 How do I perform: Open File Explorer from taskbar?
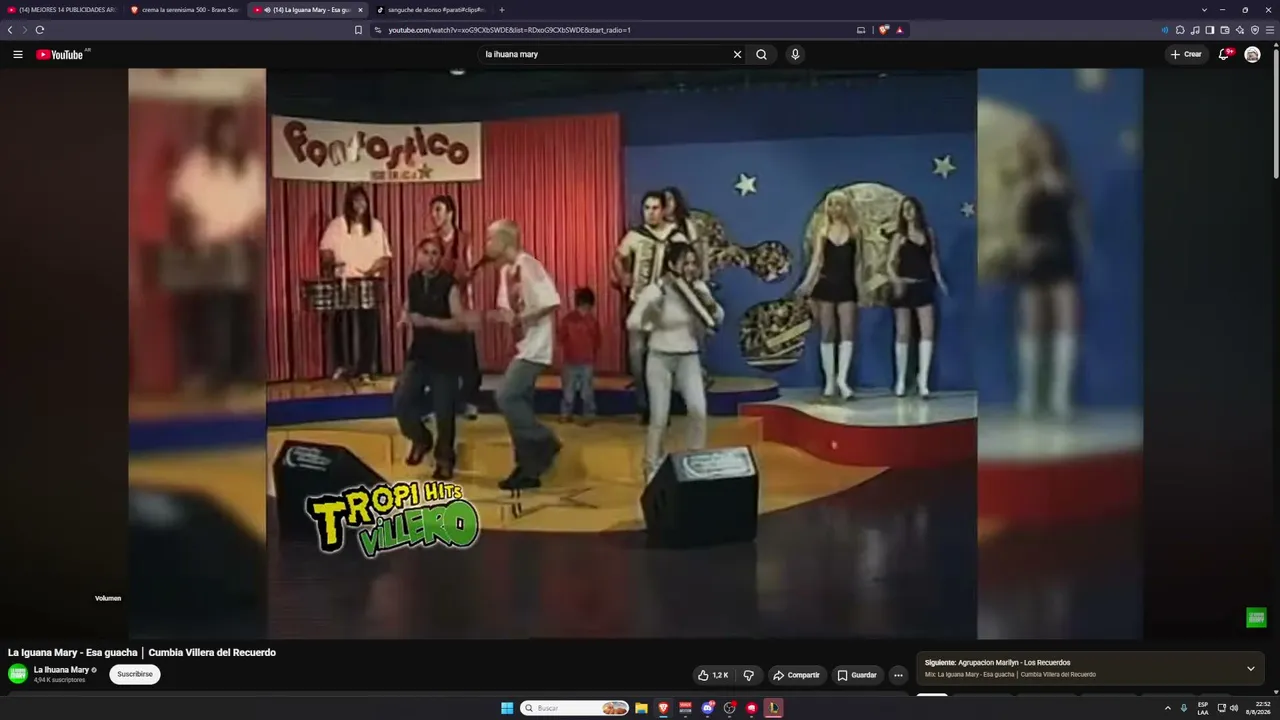(641, 708)
